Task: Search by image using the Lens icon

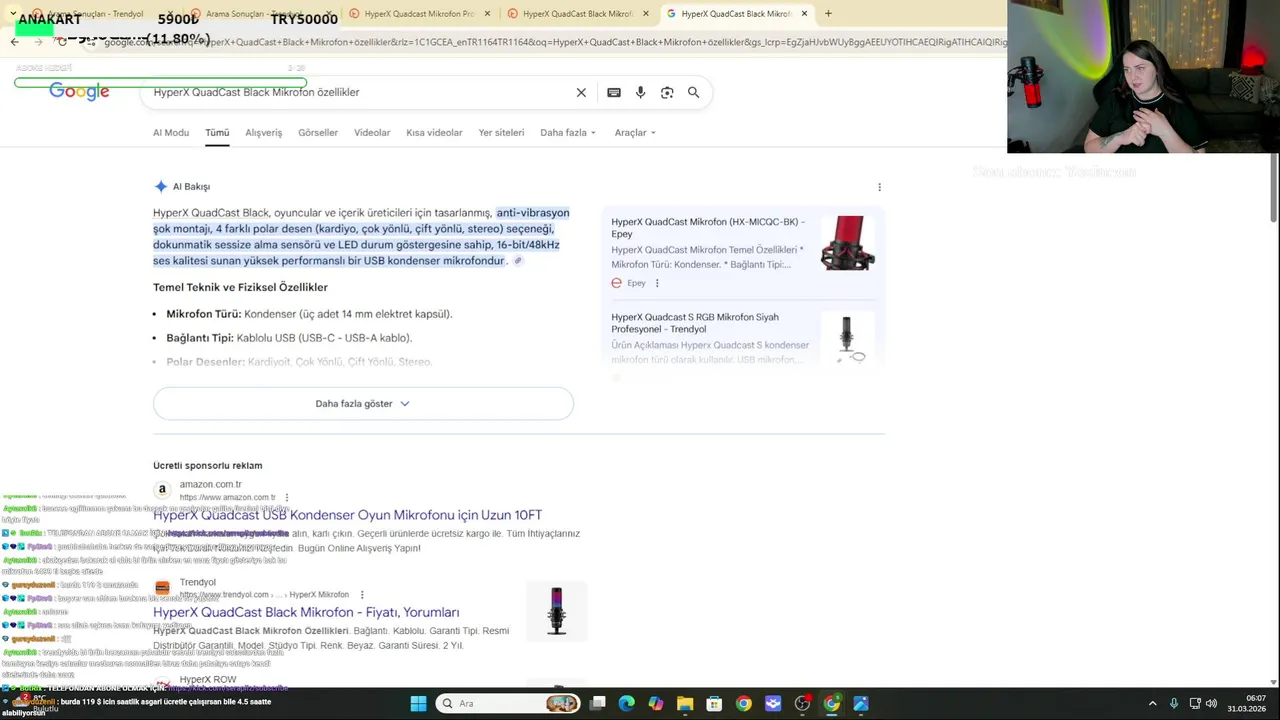Action: tap(667, 92)
